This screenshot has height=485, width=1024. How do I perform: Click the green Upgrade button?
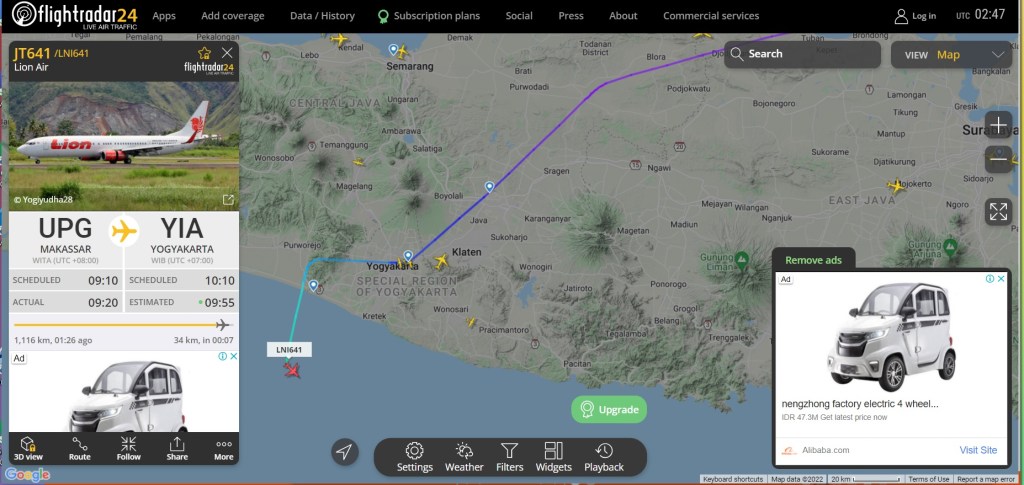[609, 410]
